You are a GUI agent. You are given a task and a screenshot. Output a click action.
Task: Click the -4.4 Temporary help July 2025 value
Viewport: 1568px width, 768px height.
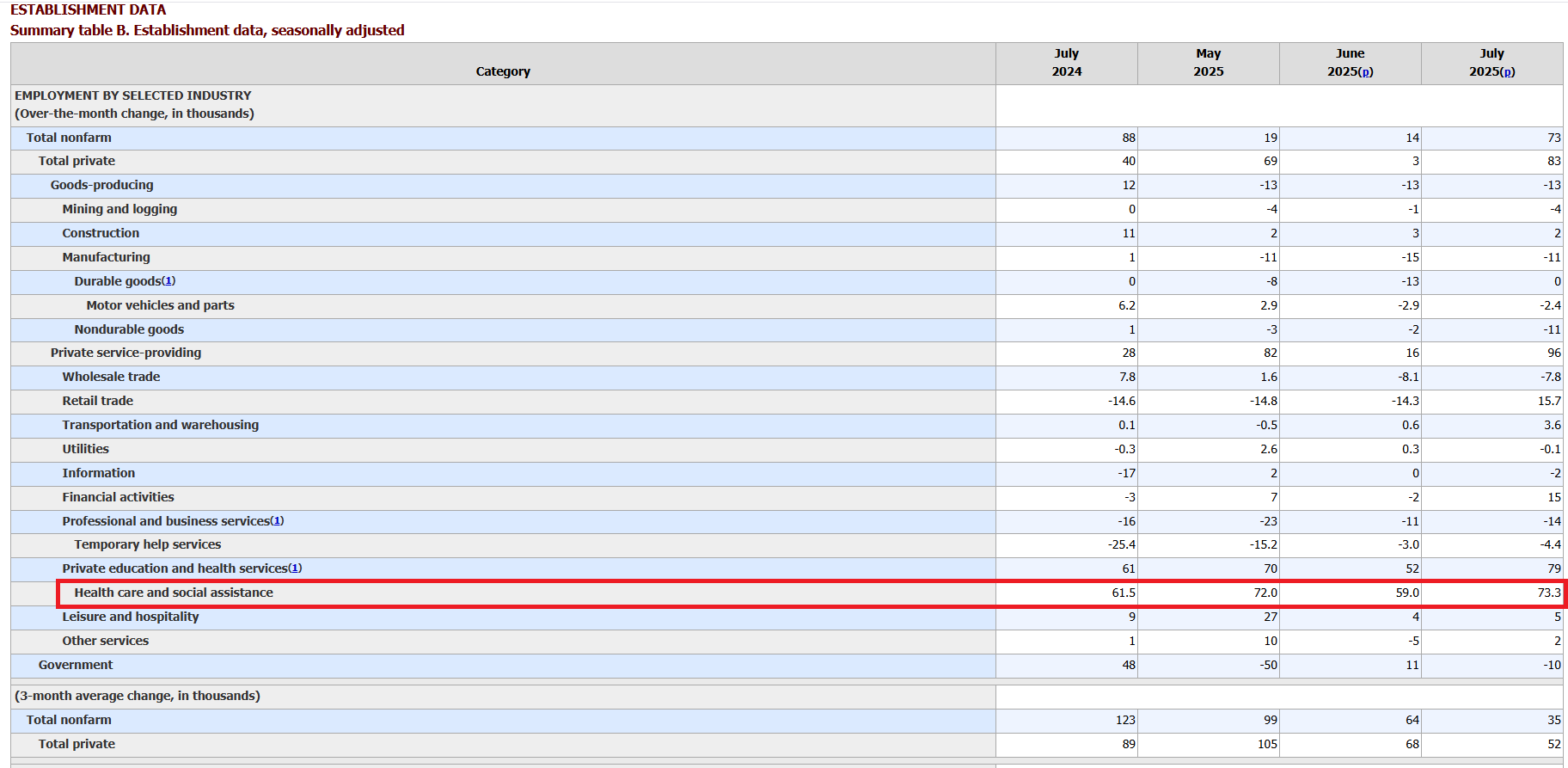1551,544
